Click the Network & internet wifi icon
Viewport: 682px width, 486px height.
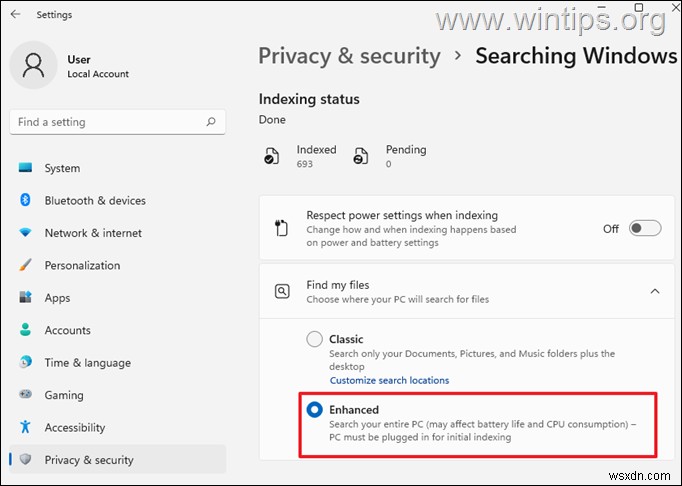25,233
